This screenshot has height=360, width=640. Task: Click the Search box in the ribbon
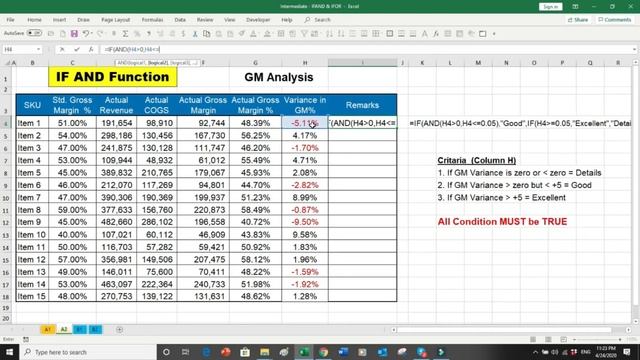[318, 20]
